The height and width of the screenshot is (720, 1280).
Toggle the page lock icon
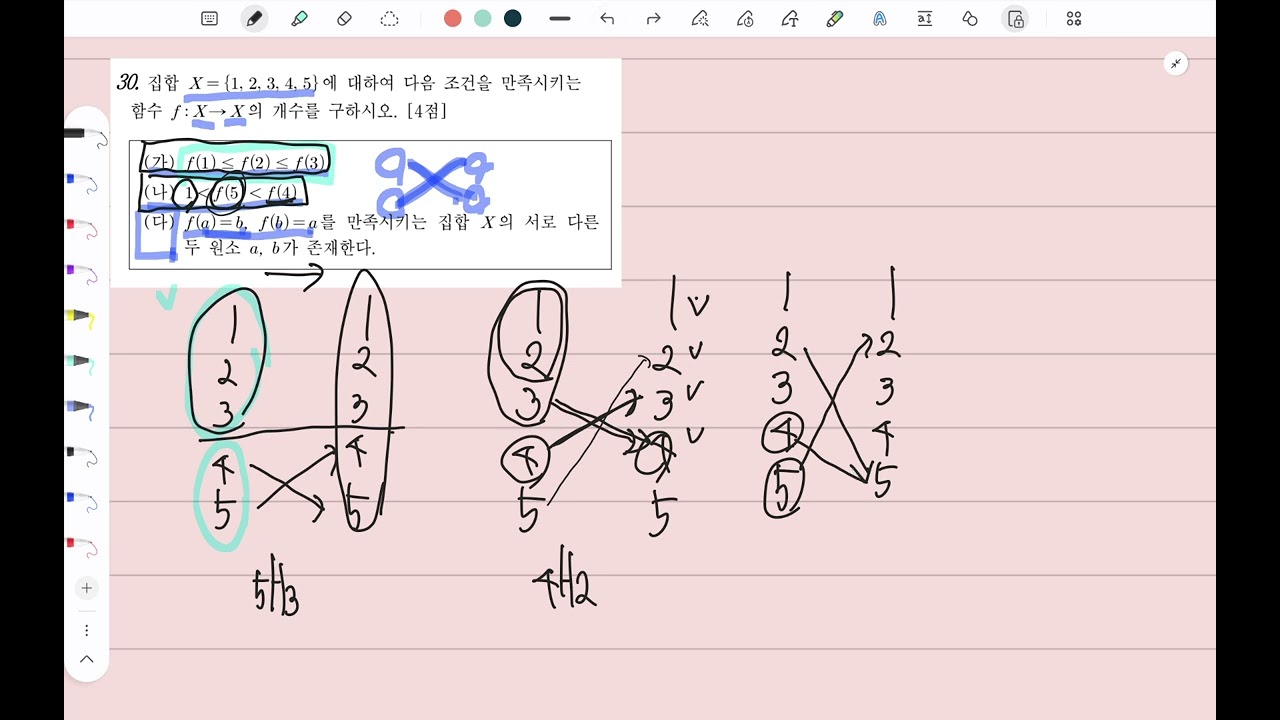pyautogui.click(x=1016, y=18)
